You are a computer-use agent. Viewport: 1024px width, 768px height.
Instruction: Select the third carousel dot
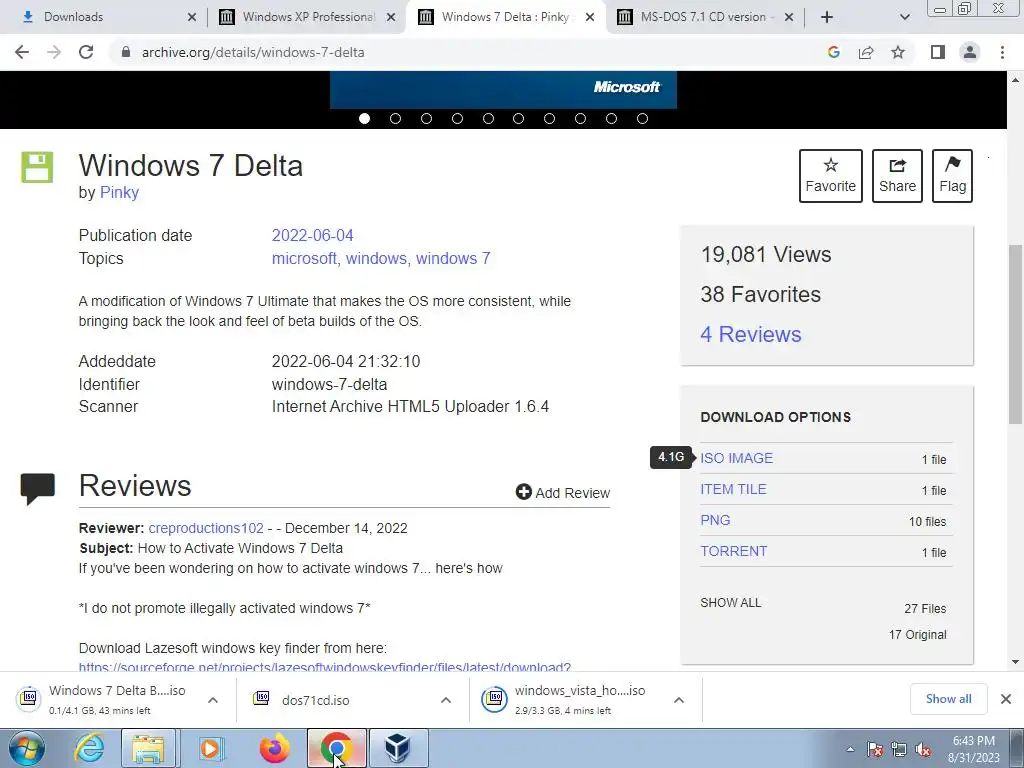pyautogui.click(x=426, y=118)
